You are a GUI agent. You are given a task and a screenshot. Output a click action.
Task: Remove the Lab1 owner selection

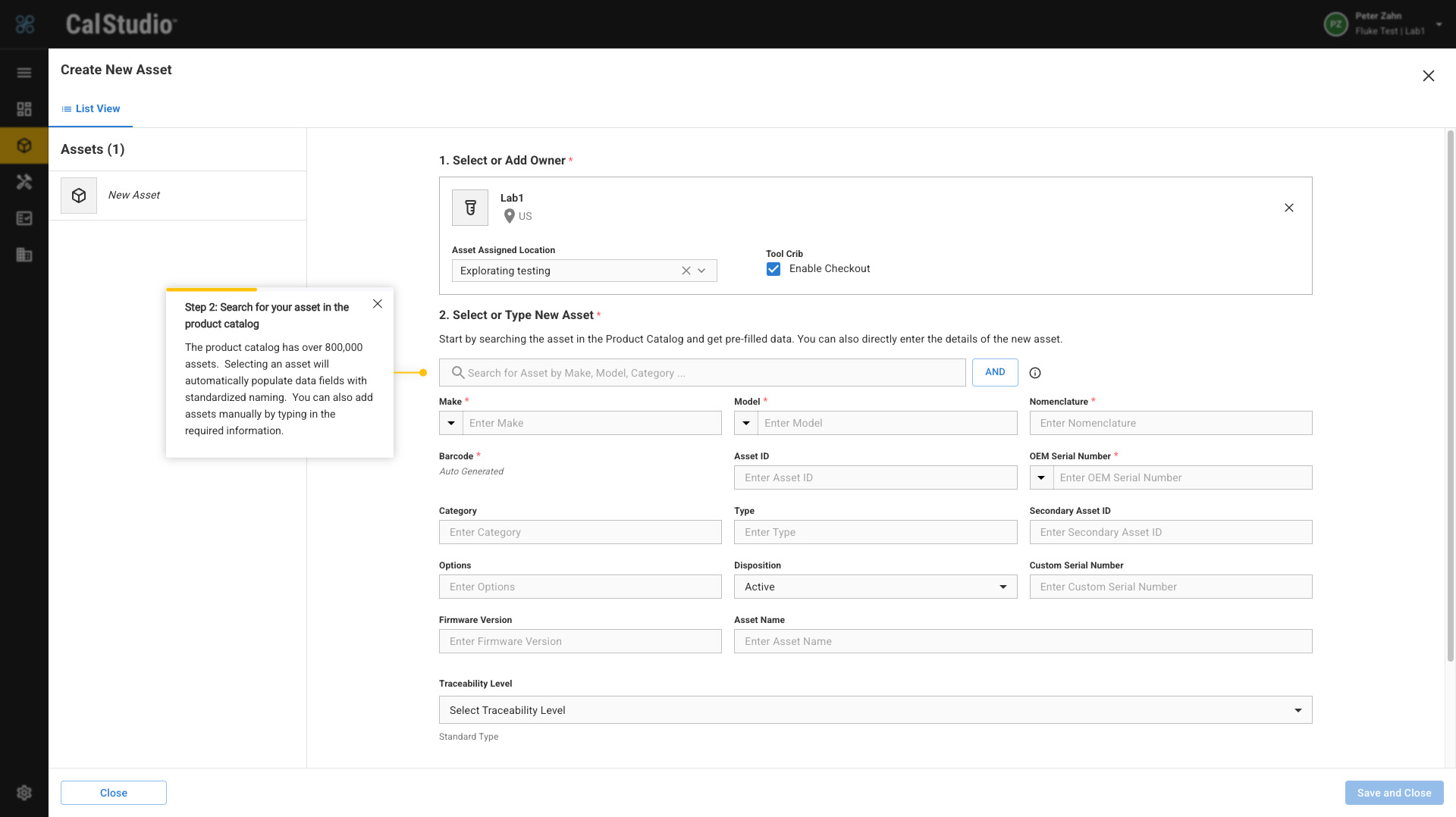click(x=1289, y=208)
